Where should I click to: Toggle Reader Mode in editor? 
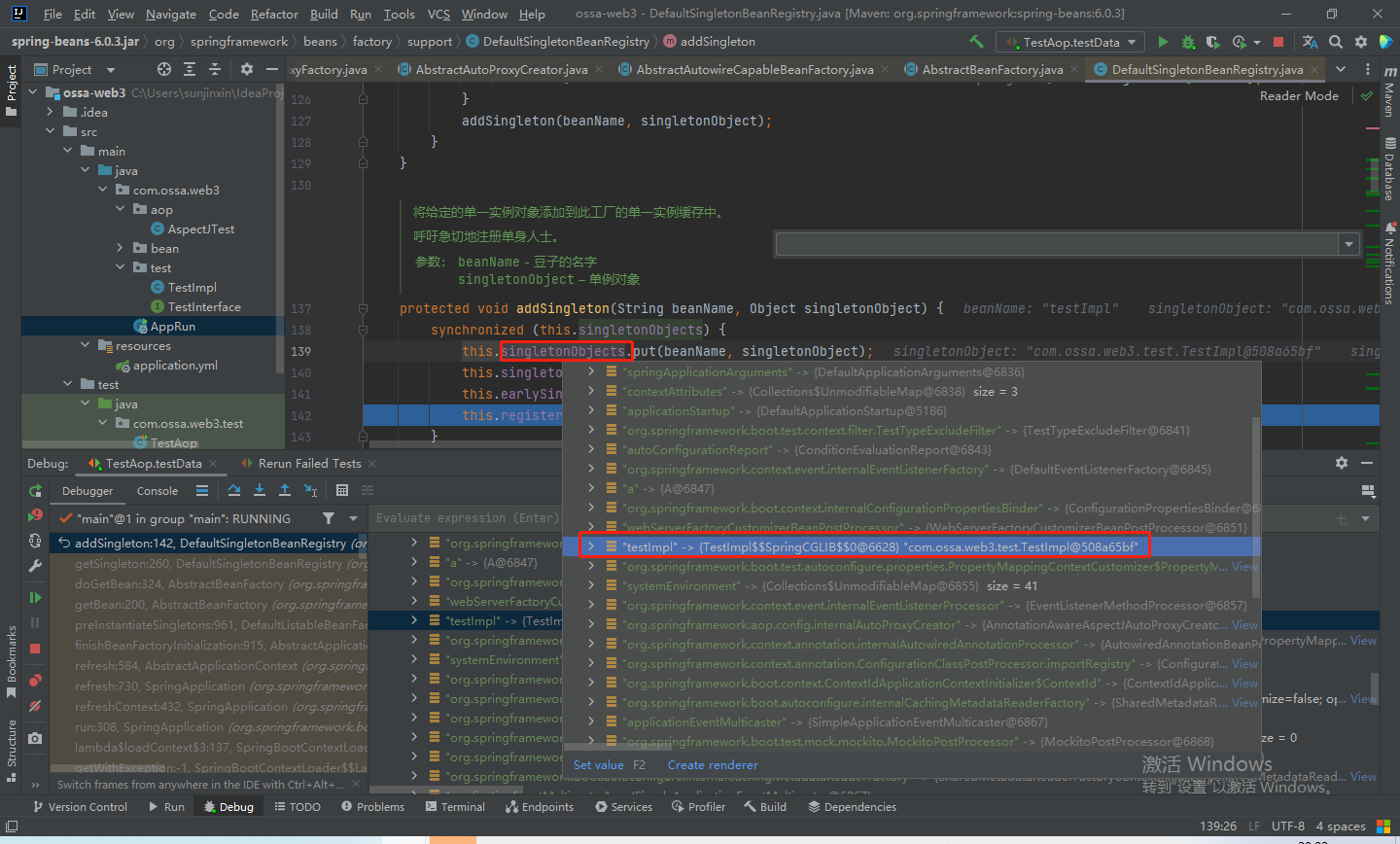(x=1299, y=95)
